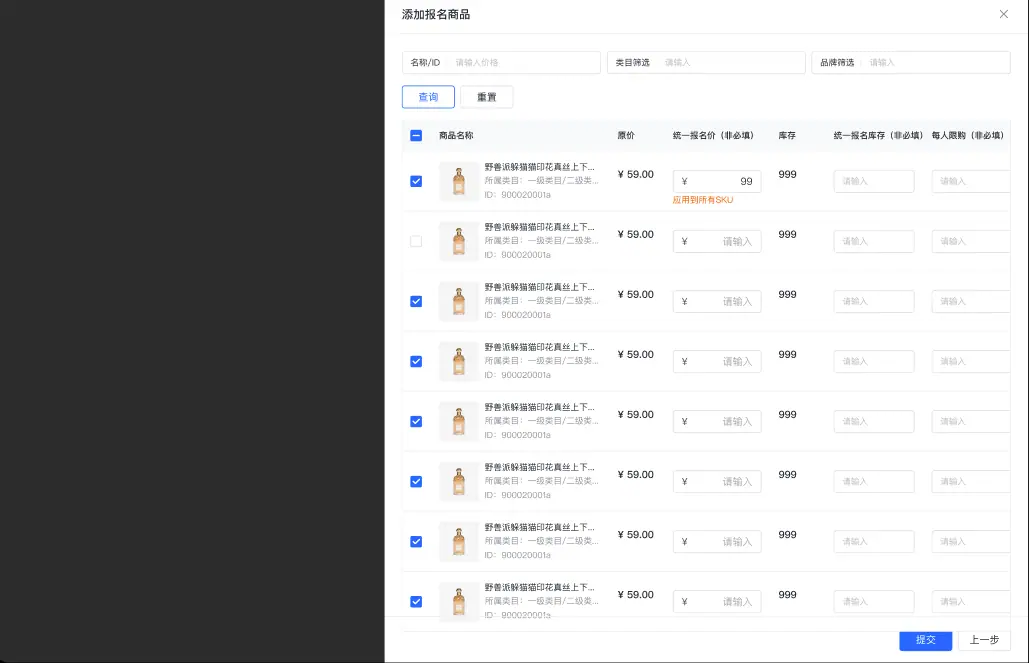Click stock input in the unchecked product row

coord(873,241)
